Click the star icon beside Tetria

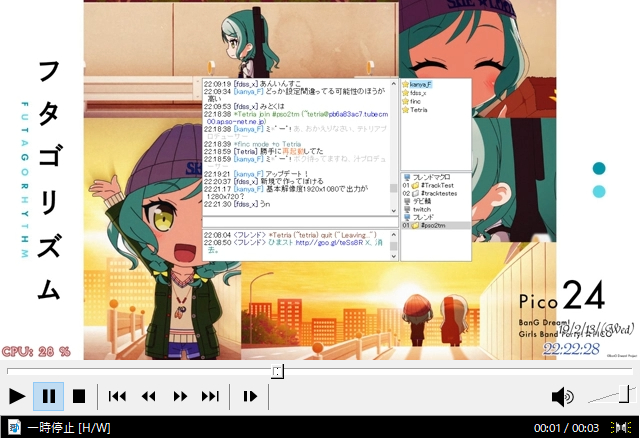(x=405, y=110)
